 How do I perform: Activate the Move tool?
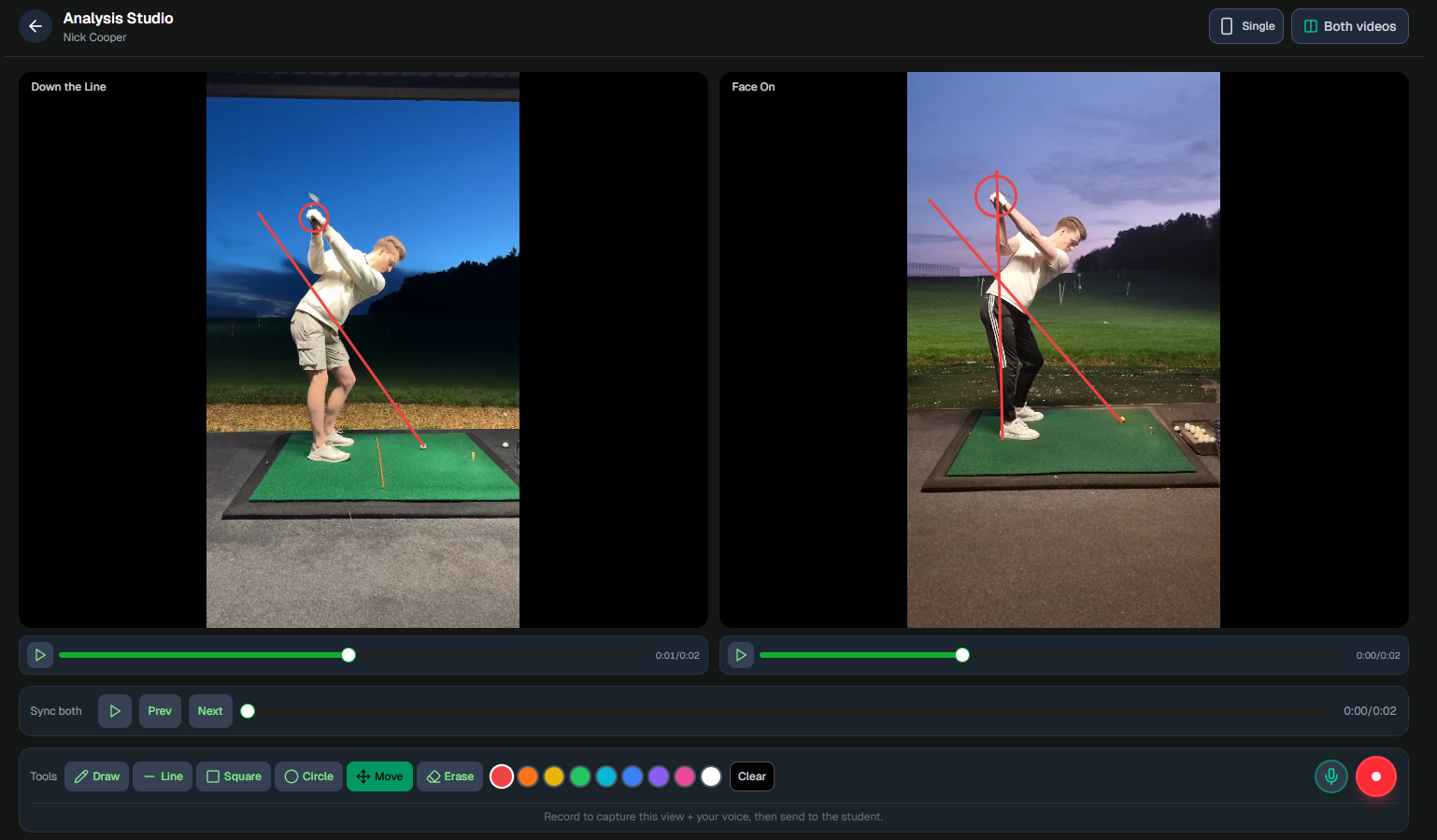pos(379,776)
